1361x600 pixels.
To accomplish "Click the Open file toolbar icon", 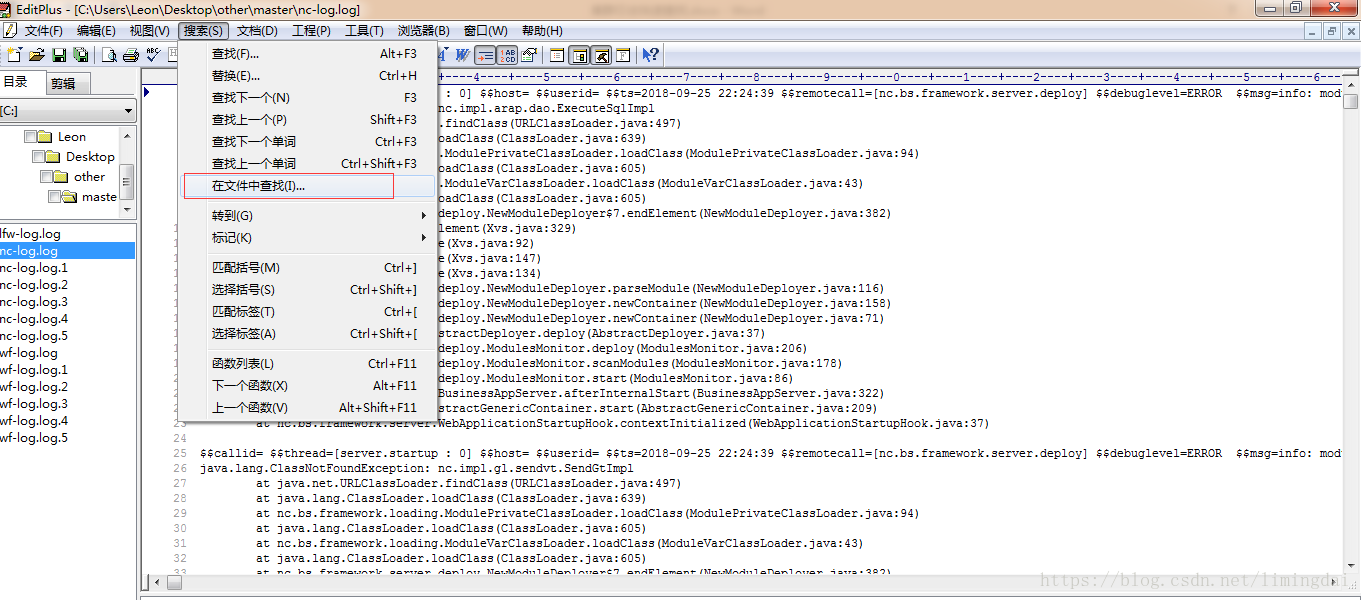I will 37,55.
